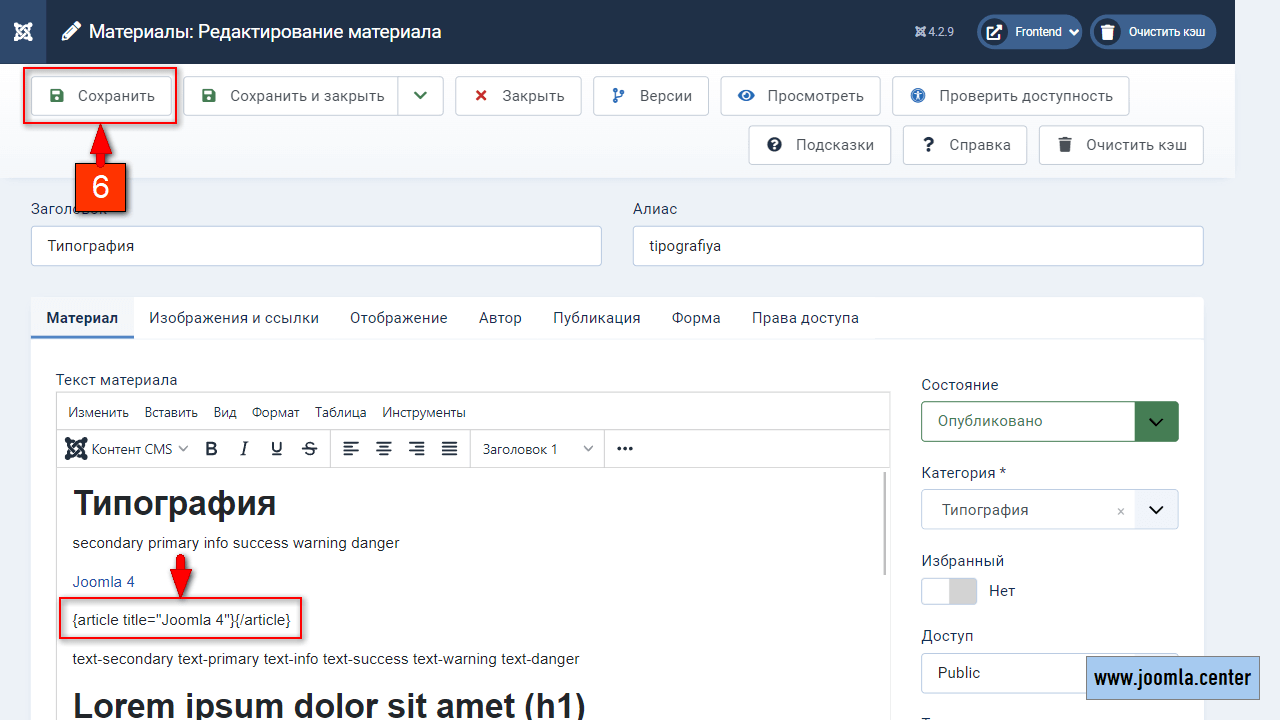Toggle bold formatting in editor
The width and height of the screenshot is (1280, 720).
pos(211,449)
